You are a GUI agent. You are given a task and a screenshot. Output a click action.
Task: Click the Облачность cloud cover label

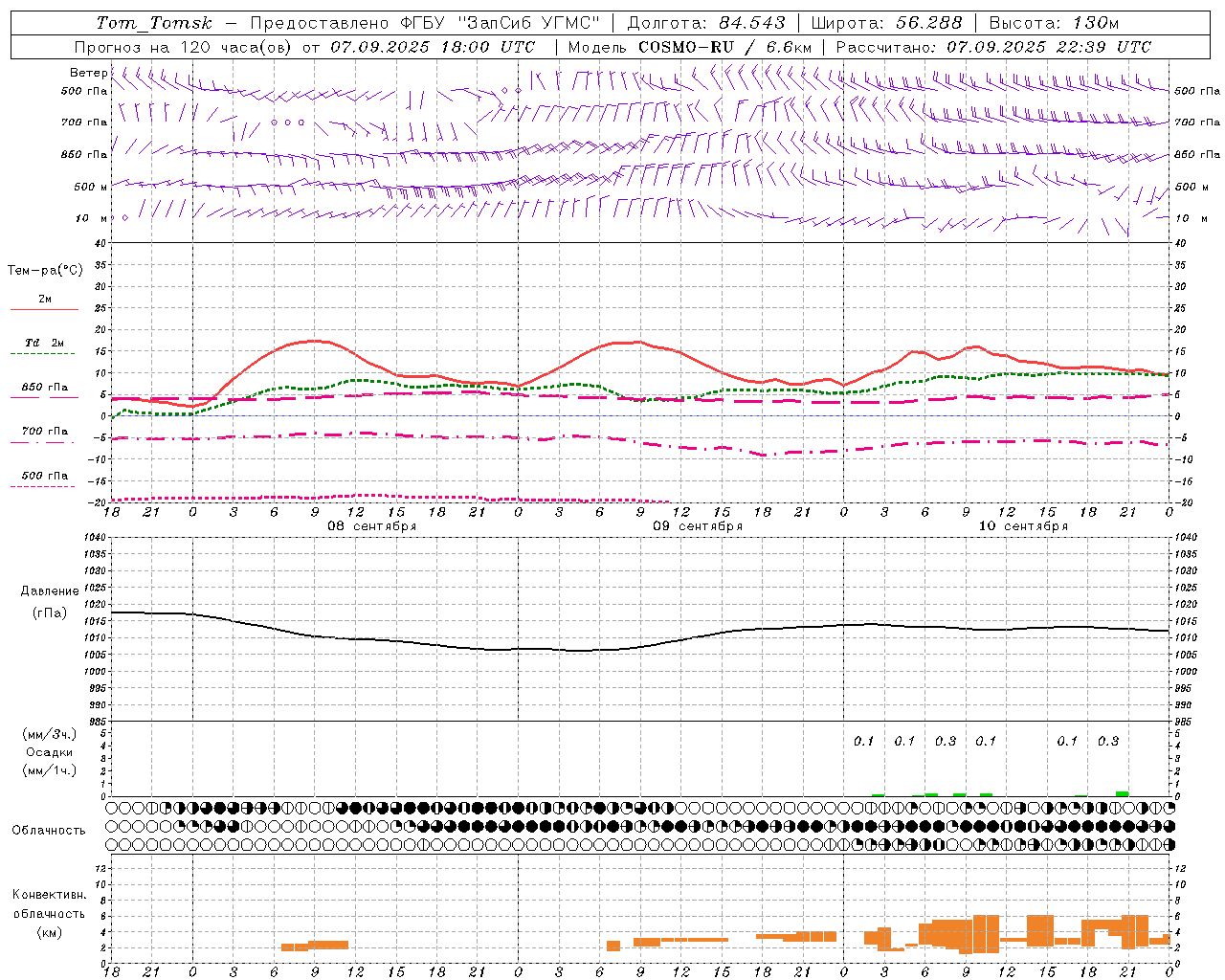click(49, 830)
